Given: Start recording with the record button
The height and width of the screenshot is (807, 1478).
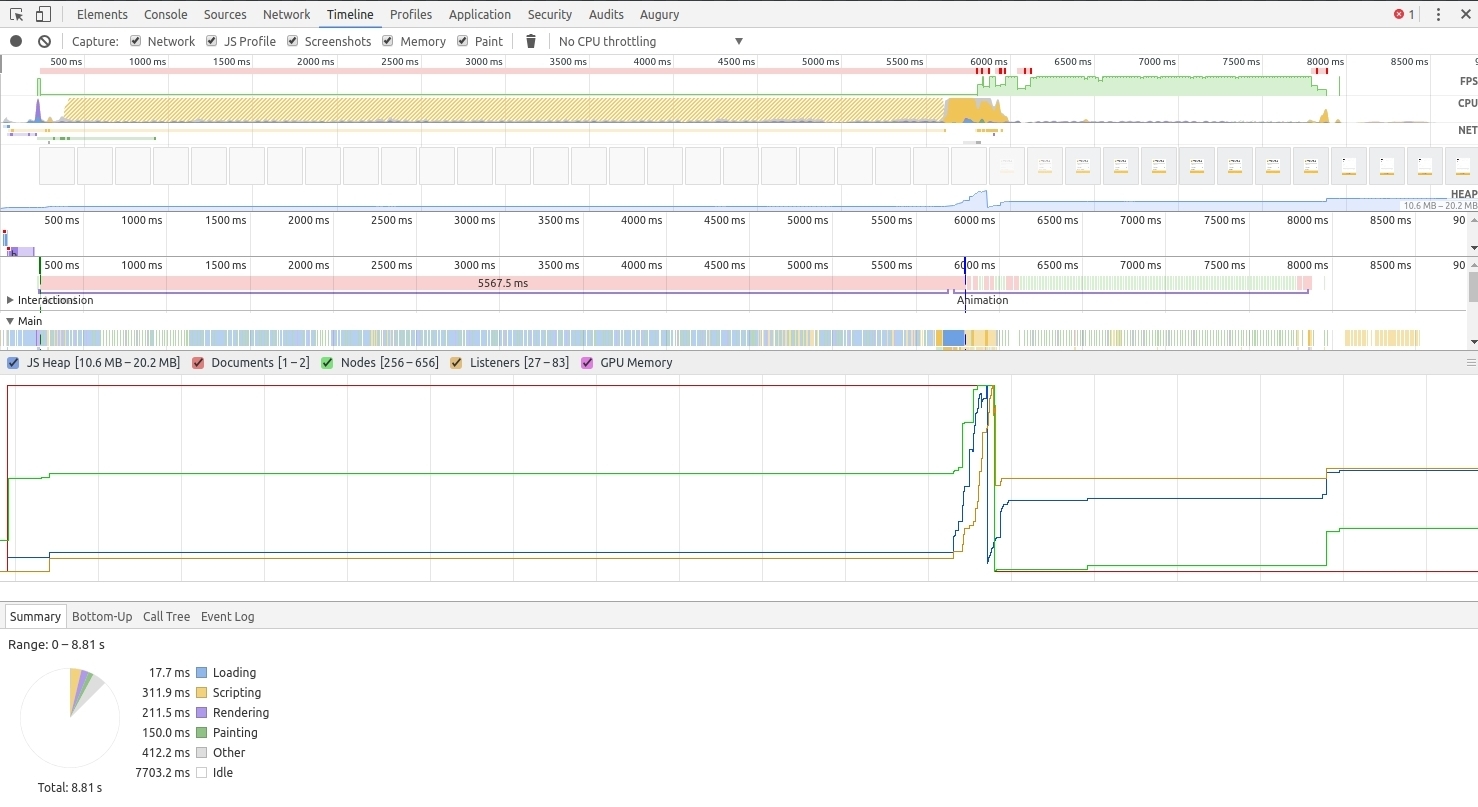Looking at the screenshot, I should click(16, 41).
